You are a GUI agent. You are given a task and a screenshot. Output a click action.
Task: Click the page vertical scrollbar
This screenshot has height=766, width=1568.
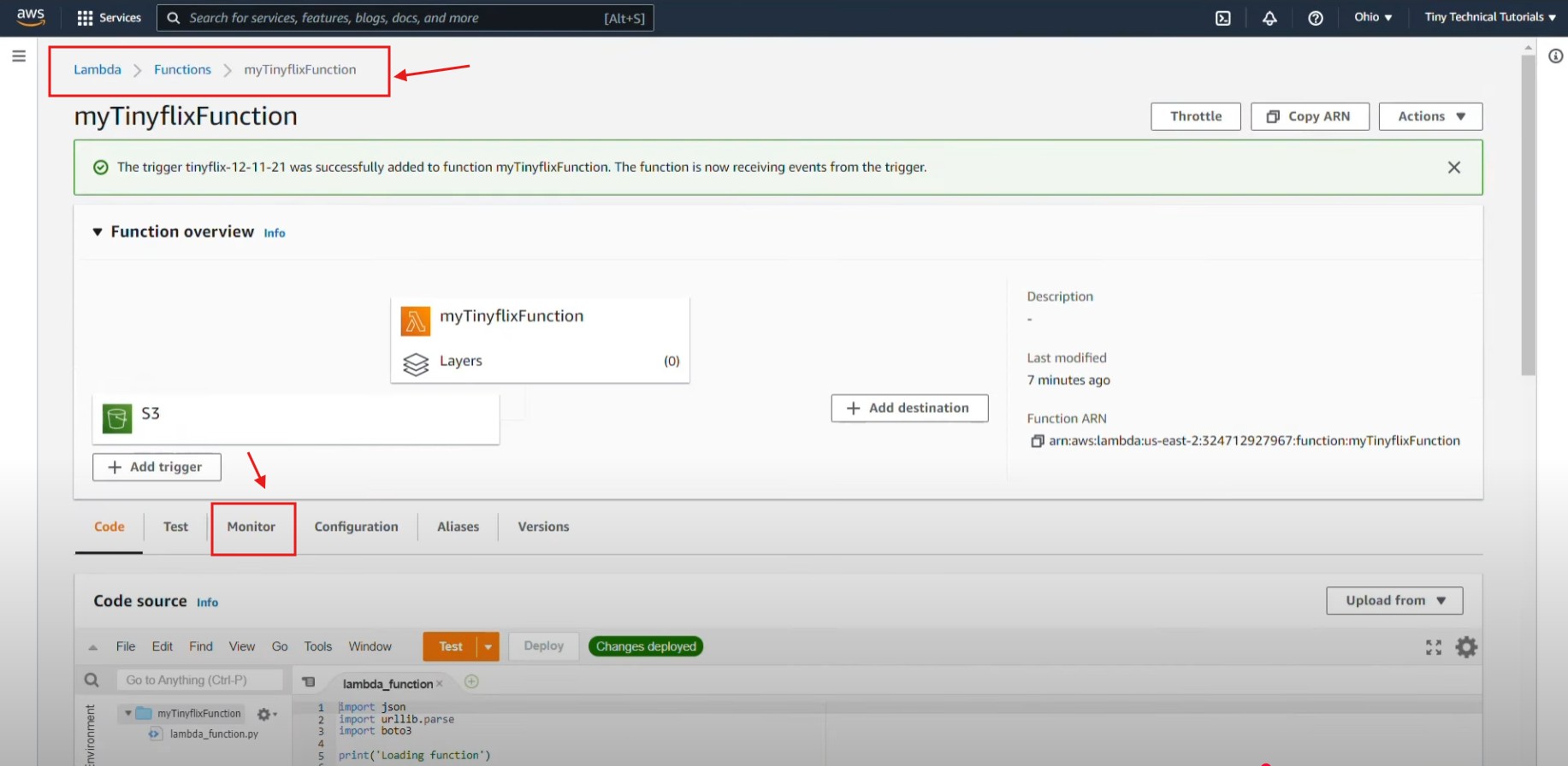pos(1528,214)
